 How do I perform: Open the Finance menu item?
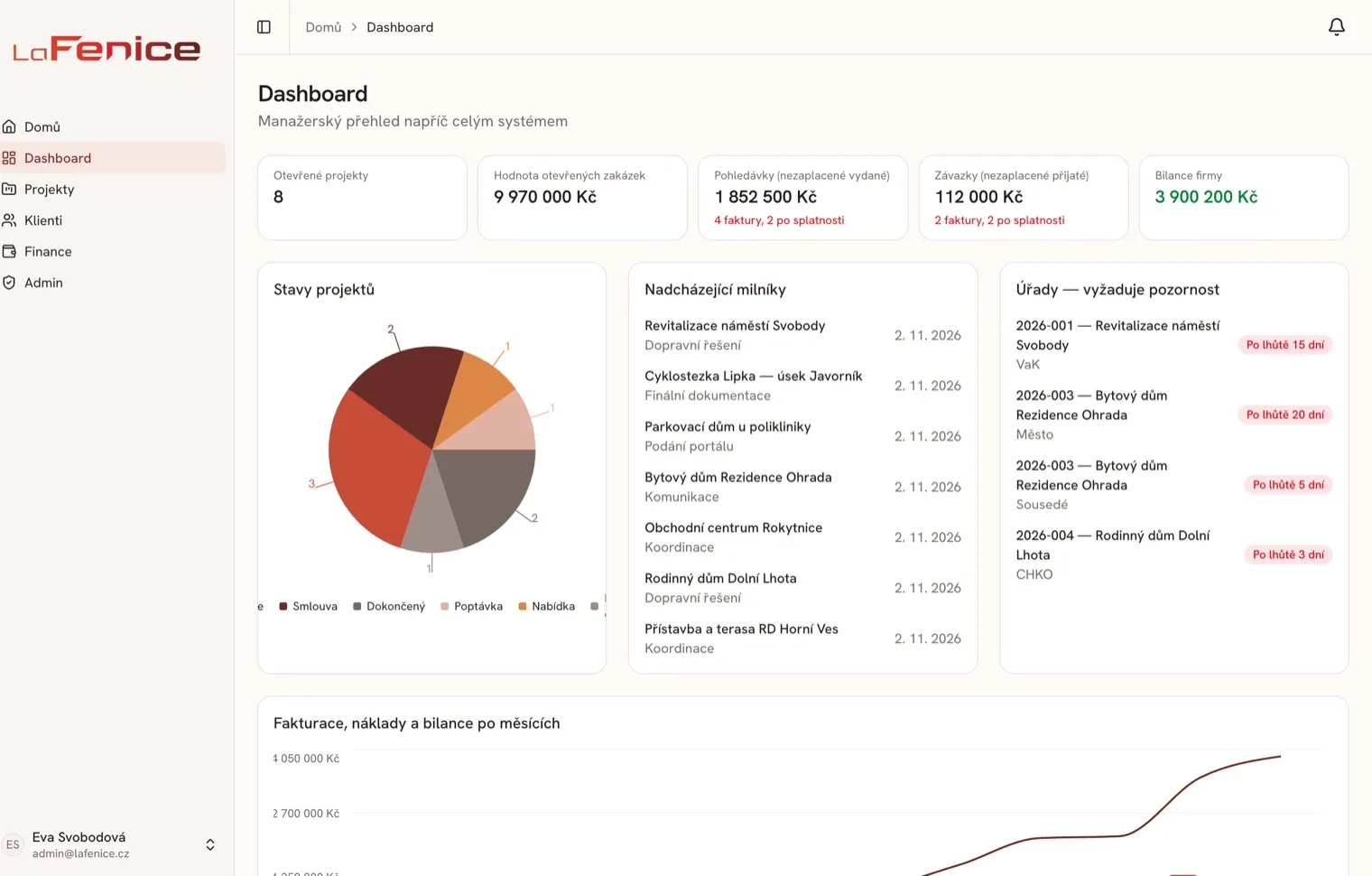[113, 251]
